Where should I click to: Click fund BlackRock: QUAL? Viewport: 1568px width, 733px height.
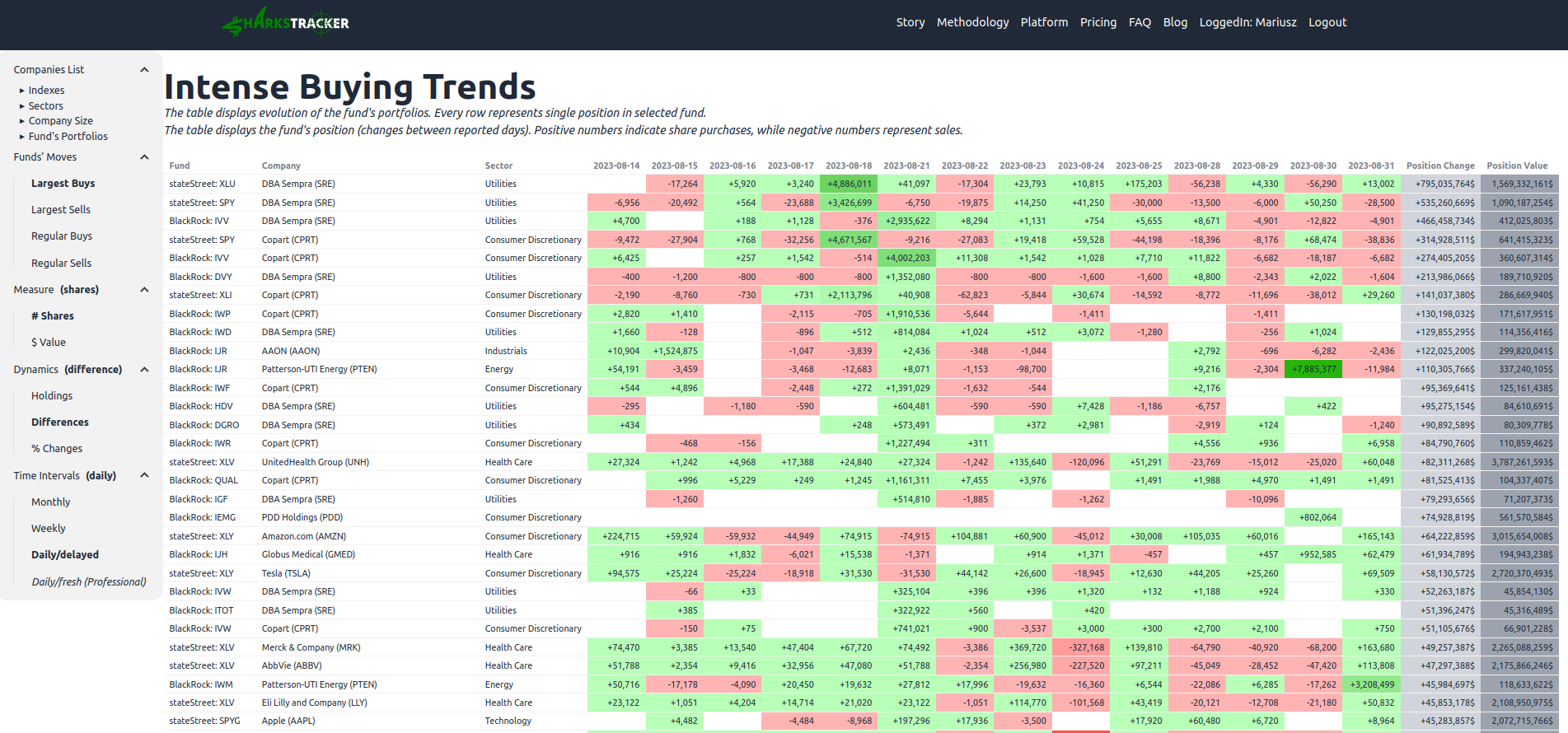[x=204, y=481]
